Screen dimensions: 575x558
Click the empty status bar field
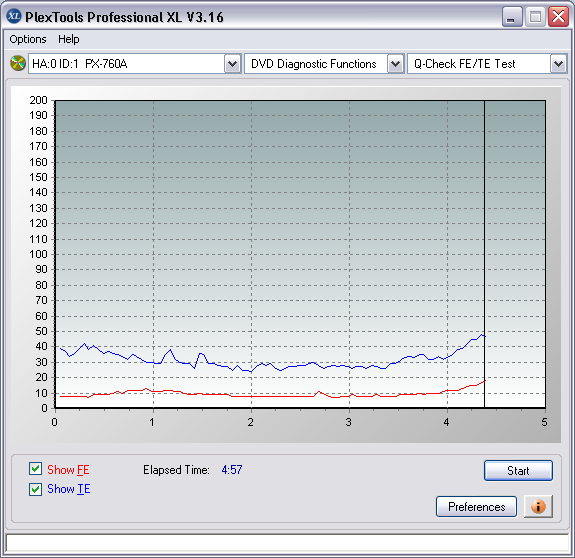pyautogui.click(x=287, y=543)
